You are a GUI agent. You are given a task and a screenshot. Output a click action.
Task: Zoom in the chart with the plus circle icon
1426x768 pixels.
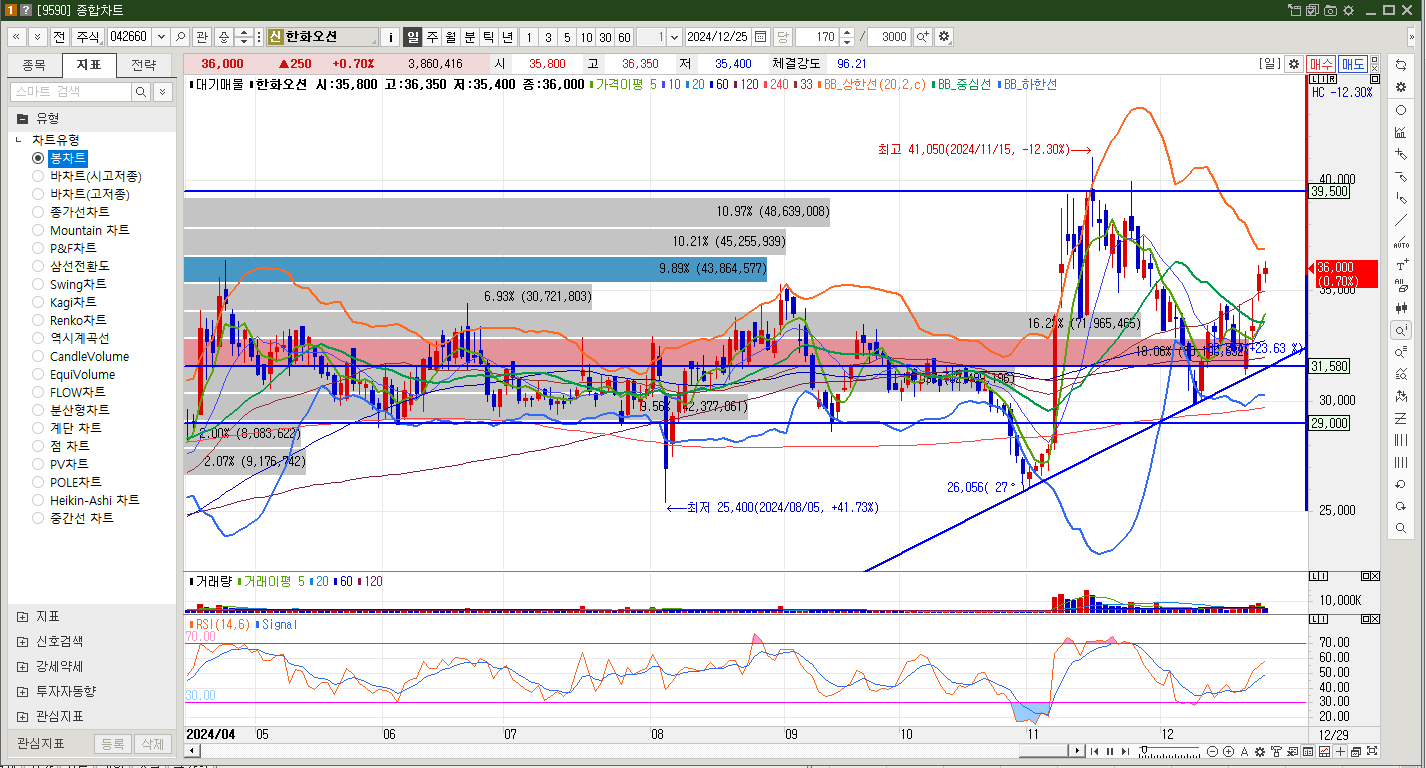[x=1228, y=751]
